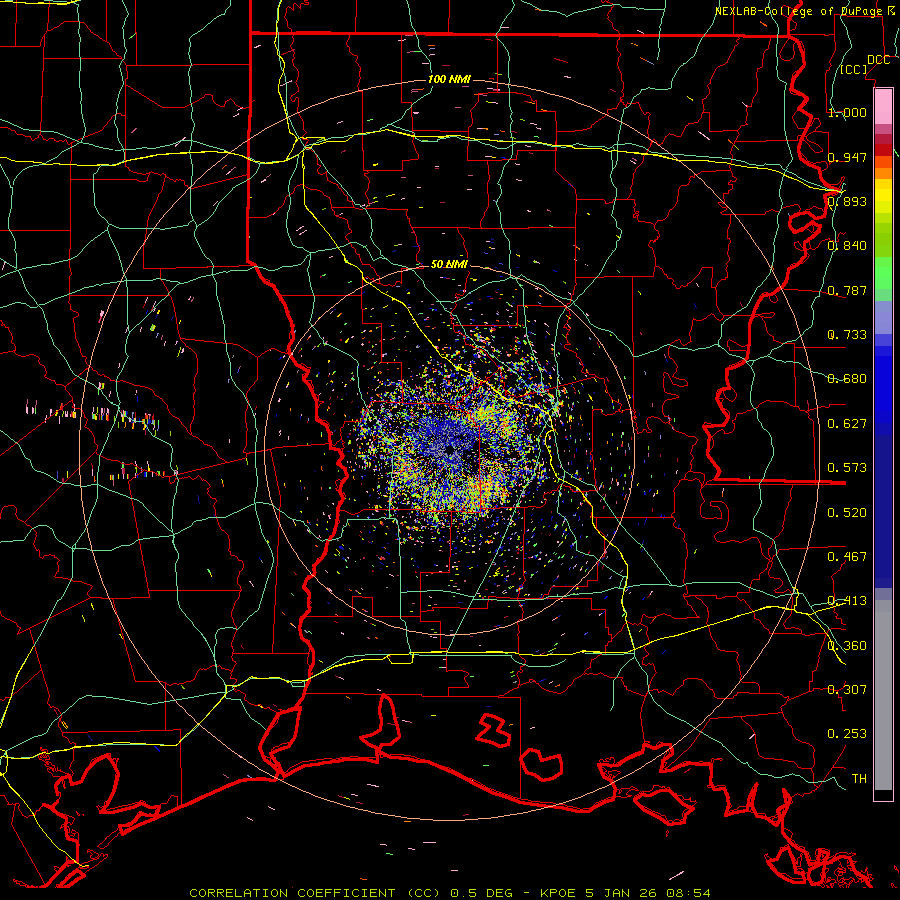Click the 0.307 scale value
The height and width of the screenshot is (900, 900).
click(x=847, y=689)
